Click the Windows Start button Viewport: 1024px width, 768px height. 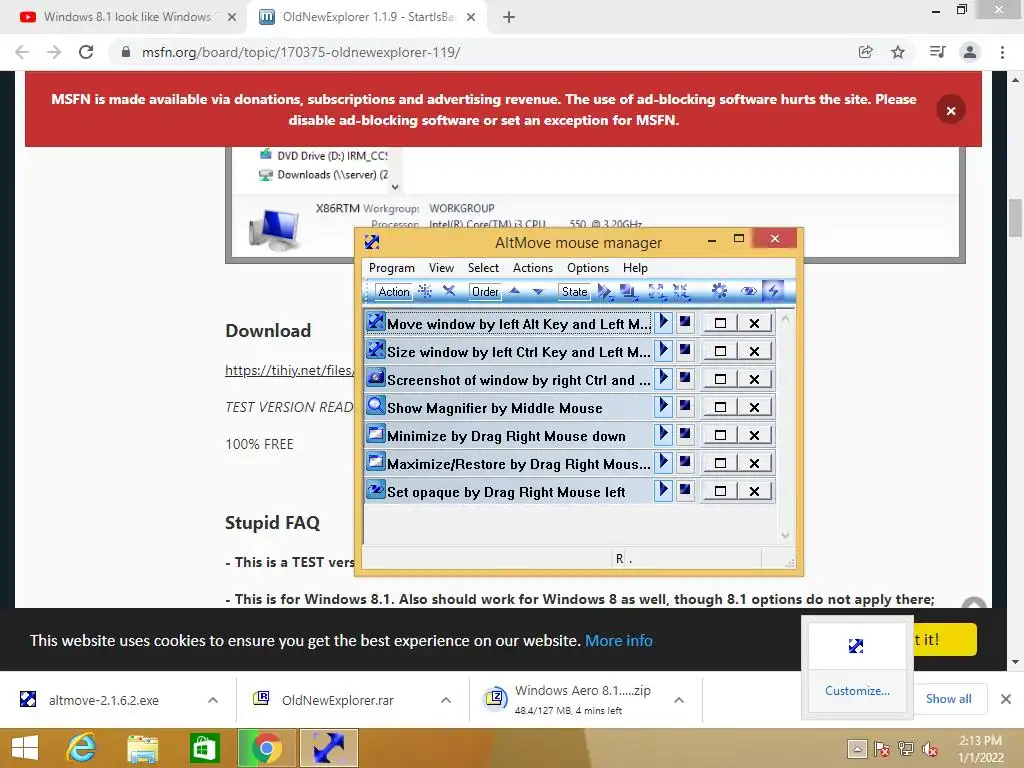coord(25,748)
